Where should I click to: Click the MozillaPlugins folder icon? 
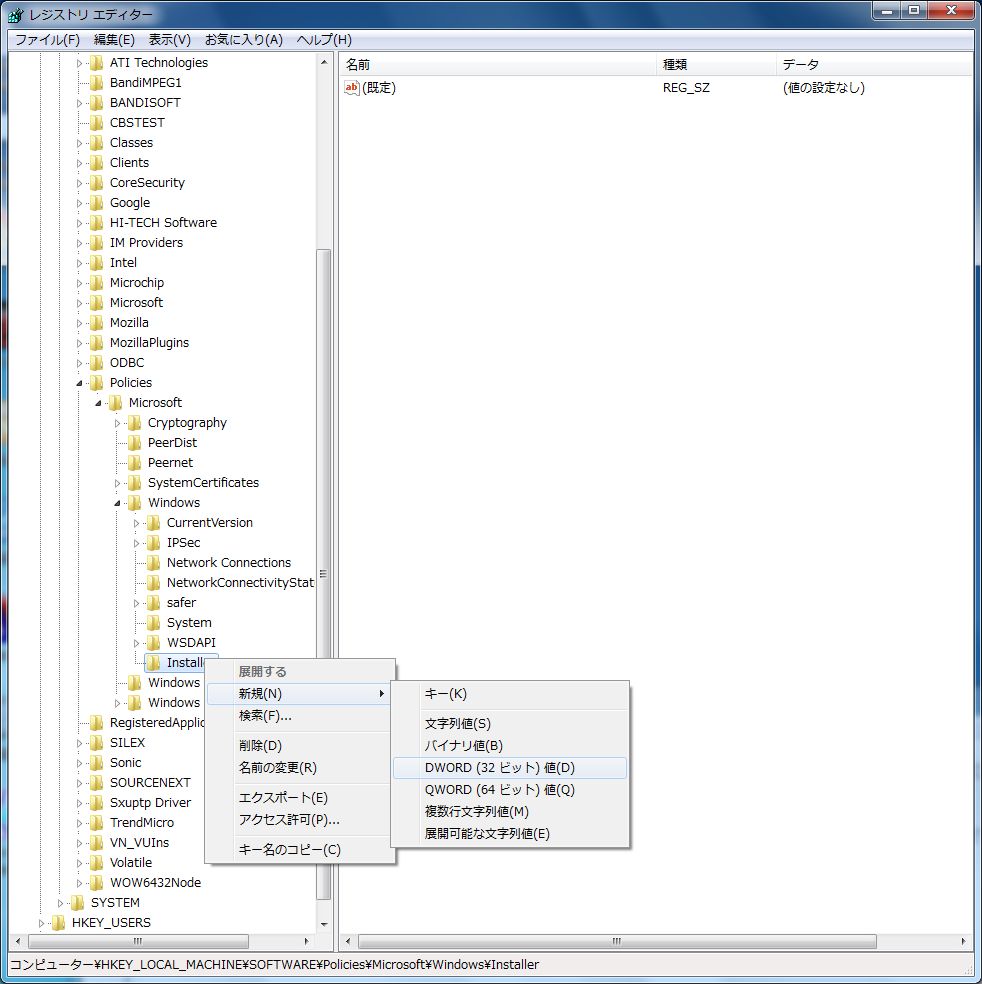click(x=97, y=343)
